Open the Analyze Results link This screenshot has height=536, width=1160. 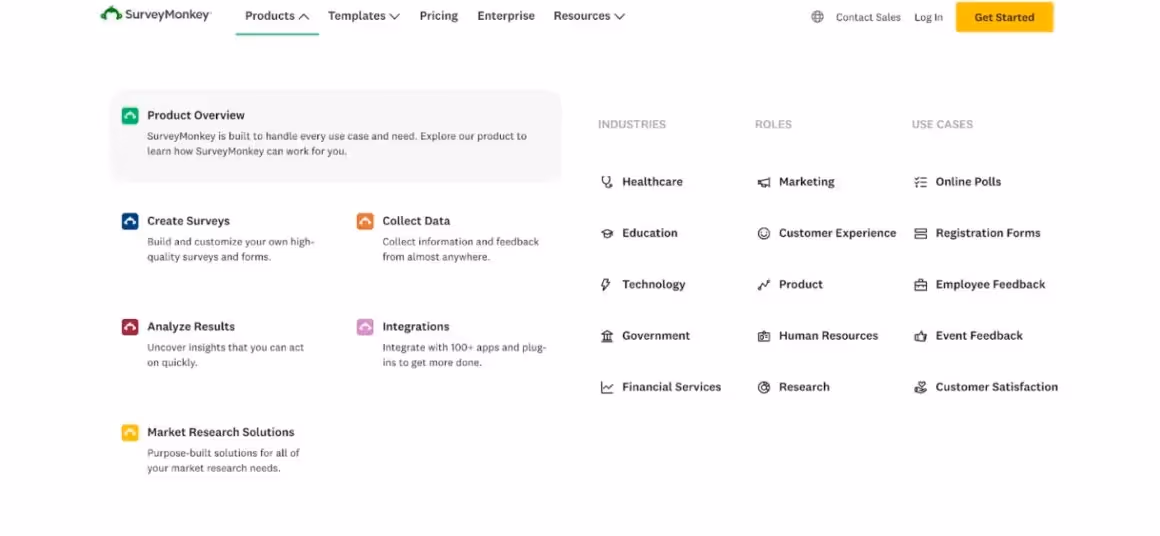tap(191, 327)
